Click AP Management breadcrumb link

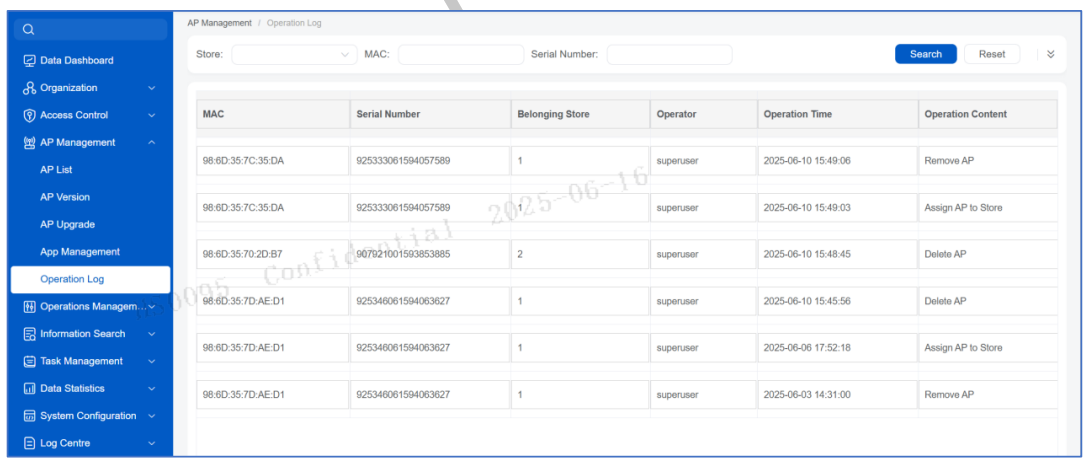[x=219, y=23]
